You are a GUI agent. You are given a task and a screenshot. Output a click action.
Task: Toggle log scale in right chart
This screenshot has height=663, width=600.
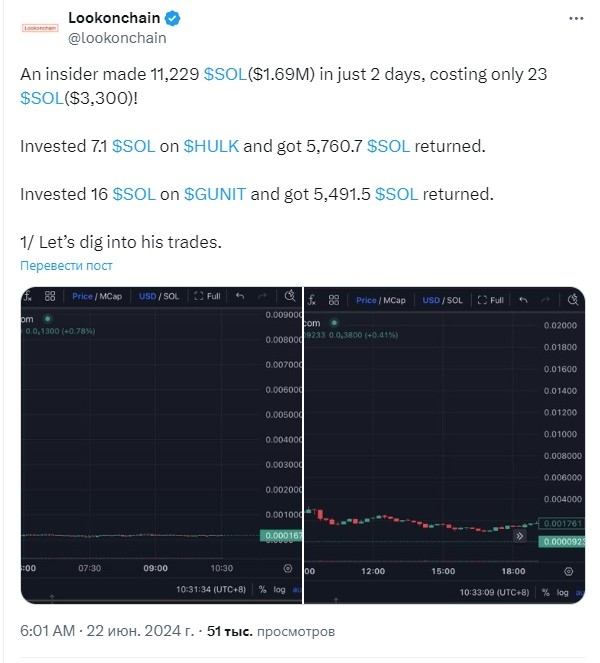click(562, 592)
